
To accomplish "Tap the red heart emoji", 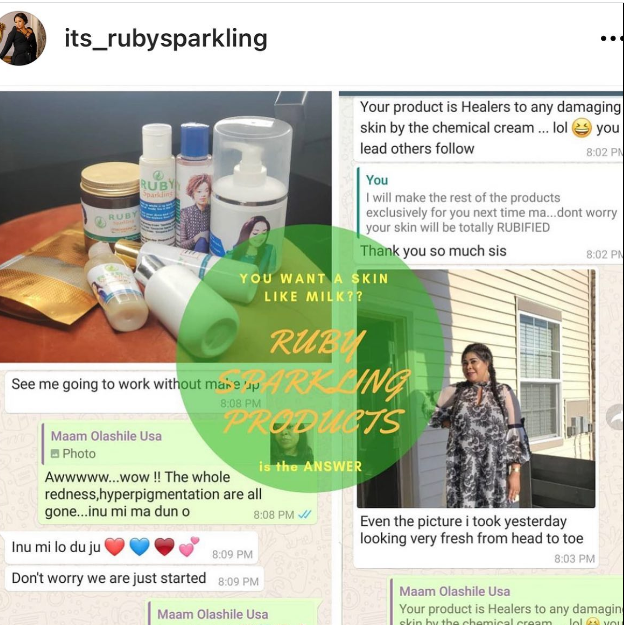I will [114, 546].
